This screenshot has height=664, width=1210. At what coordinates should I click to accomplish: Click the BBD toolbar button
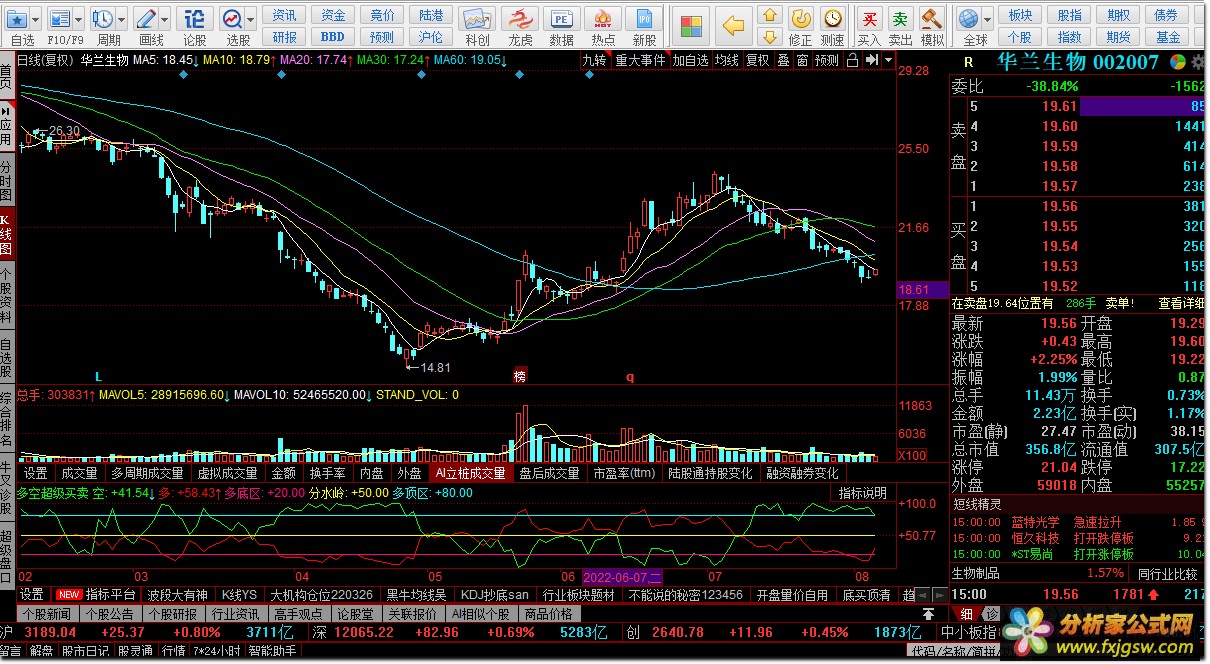point(333,37)
